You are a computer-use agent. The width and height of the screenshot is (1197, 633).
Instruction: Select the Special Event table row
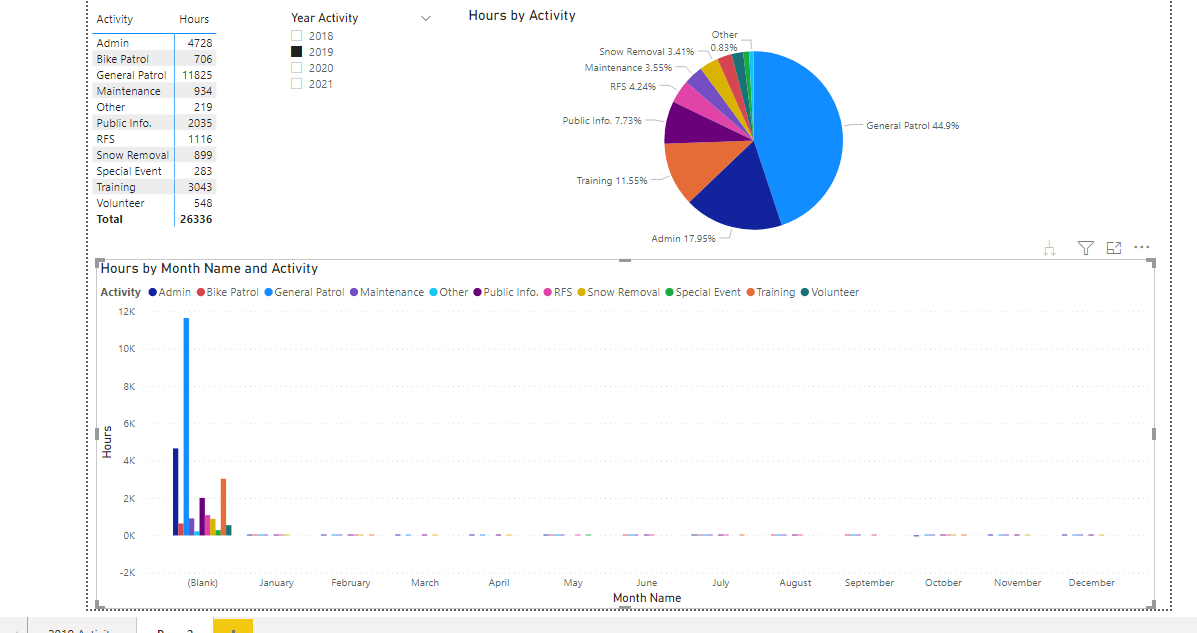point(154,171)
